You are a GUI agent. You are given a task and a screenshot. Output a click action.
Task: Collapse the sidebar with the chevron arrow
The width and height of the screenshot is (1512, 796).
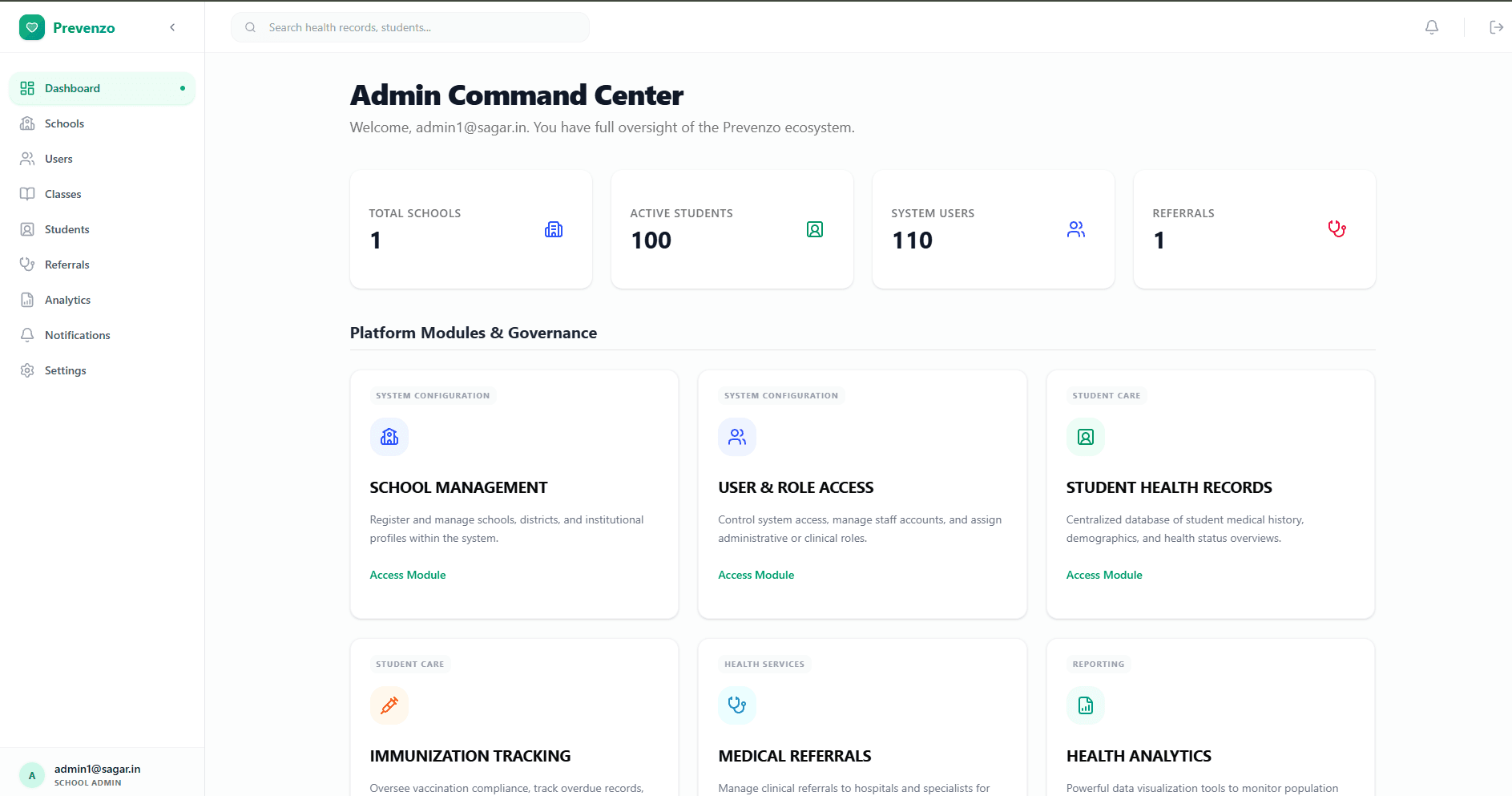(172, 27)
